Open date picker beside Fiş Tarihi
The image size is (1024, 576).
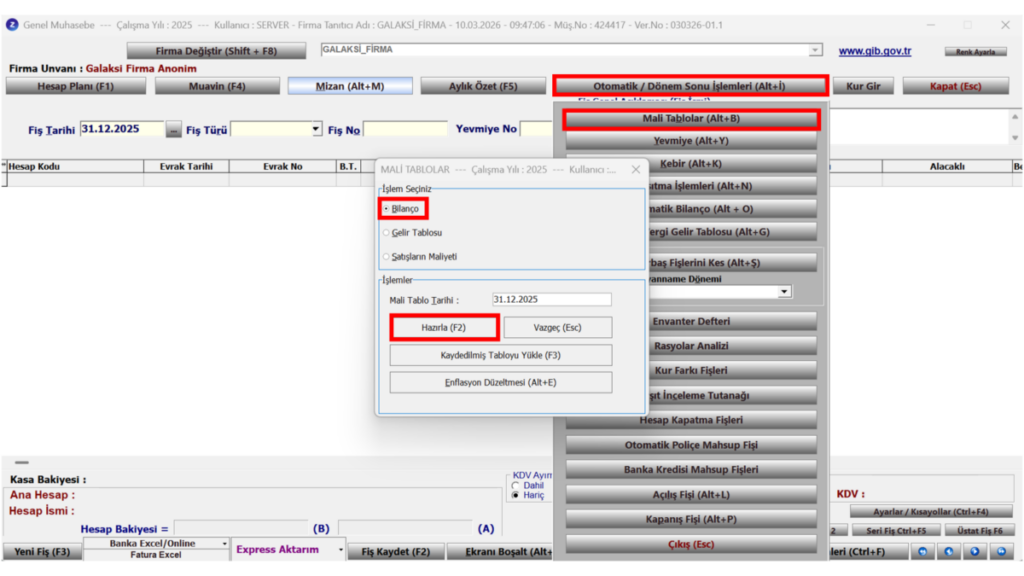click(x=173, y=129)
